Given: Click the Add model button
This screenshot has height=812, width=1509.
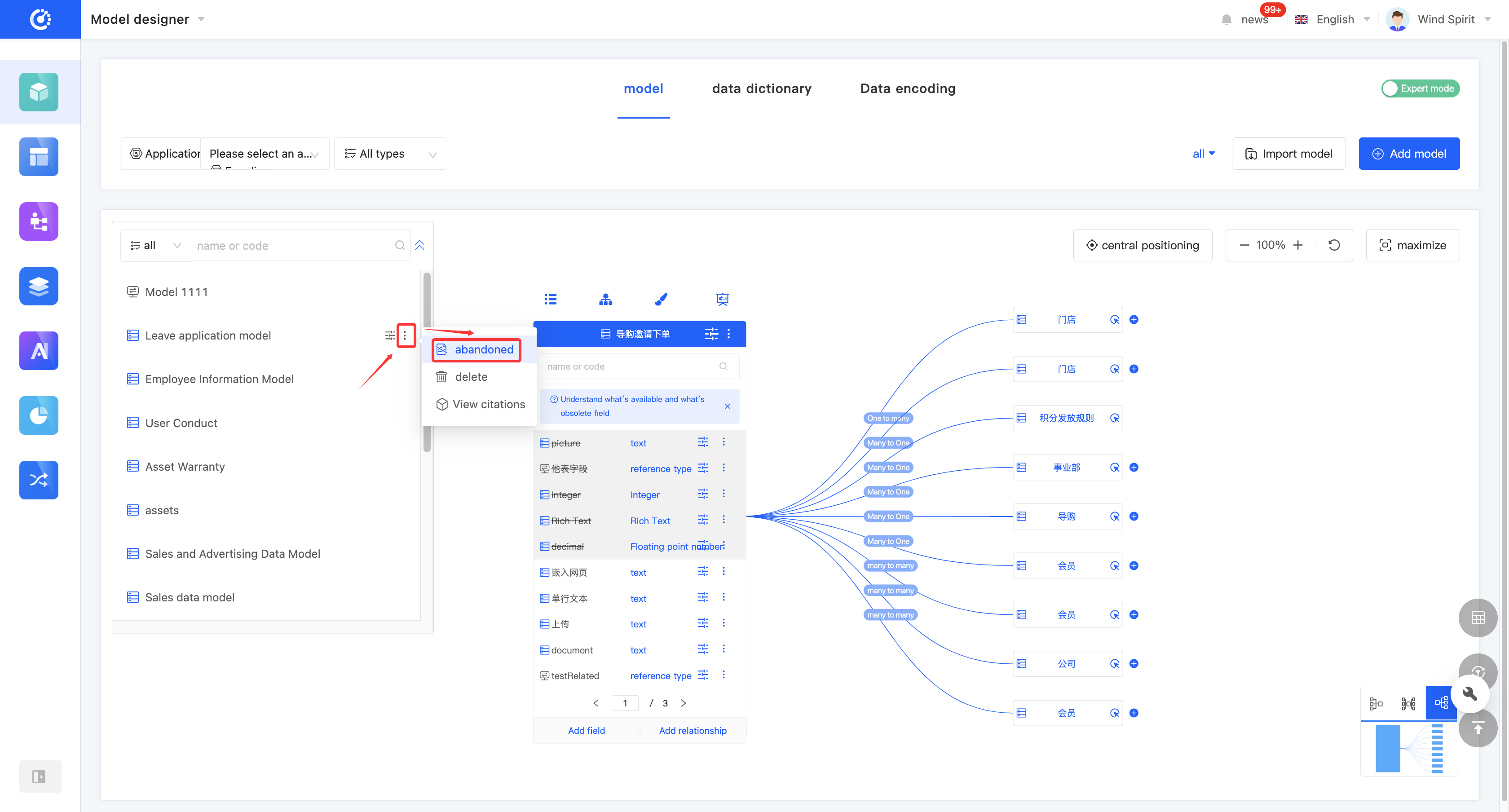Looking at the screenshot, I should [1408, 154].
